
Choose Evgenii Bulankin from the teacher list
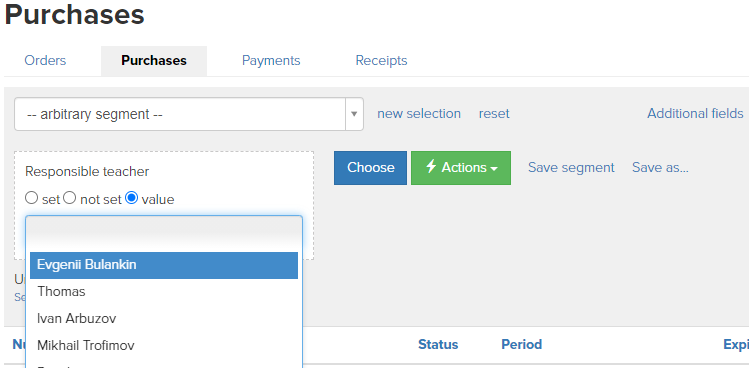[x=164, y=265]
